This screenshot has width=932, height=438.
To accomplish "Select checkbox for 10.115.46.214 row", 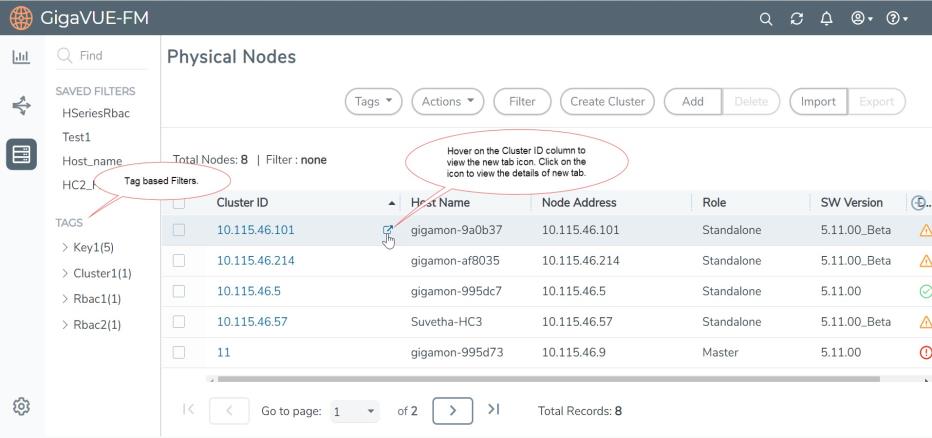I will point(179,260).
